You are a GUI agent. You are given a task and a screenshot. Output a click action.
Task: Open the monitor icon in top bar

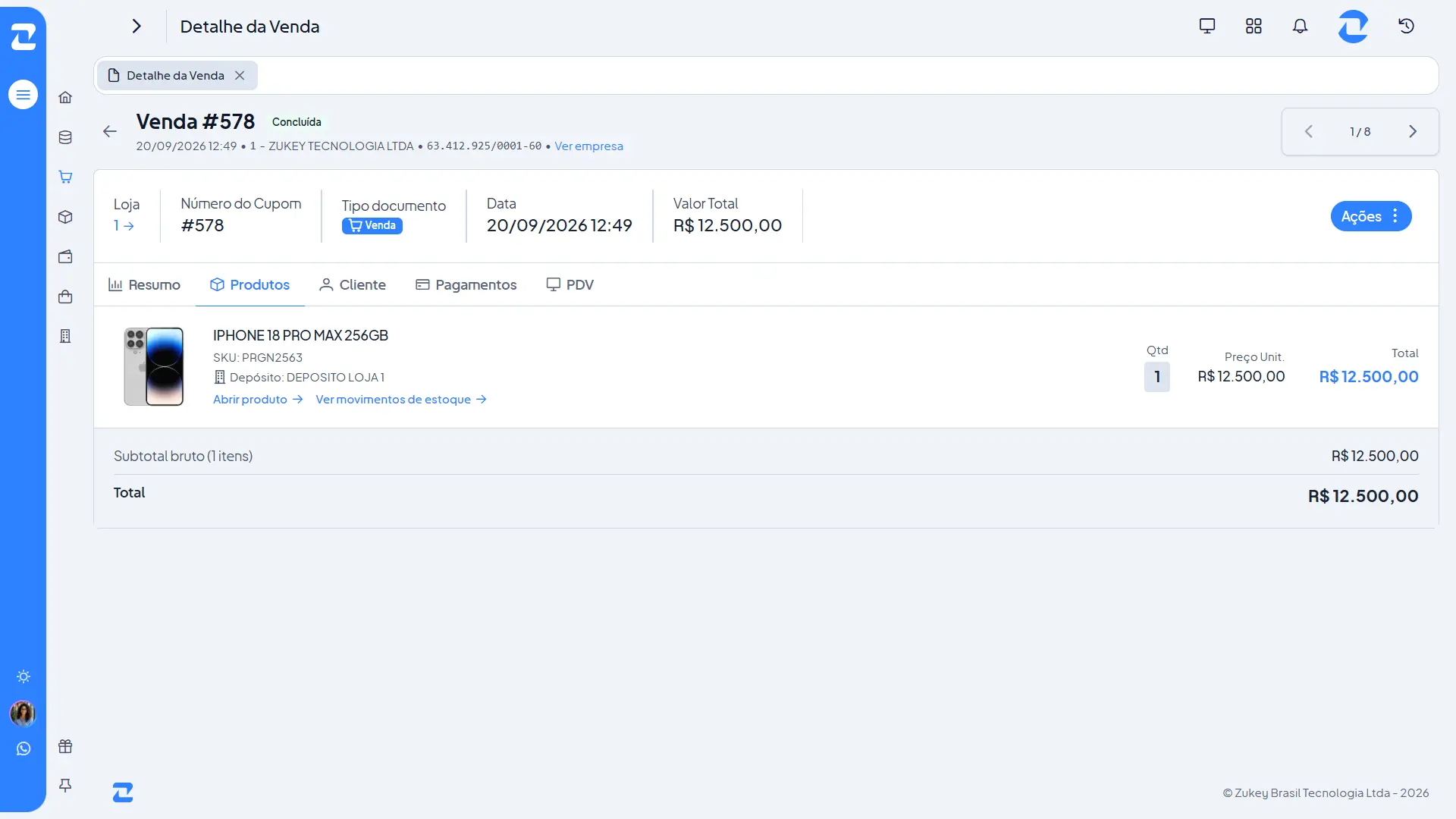pyautogui.click(x=1207, y=26)
